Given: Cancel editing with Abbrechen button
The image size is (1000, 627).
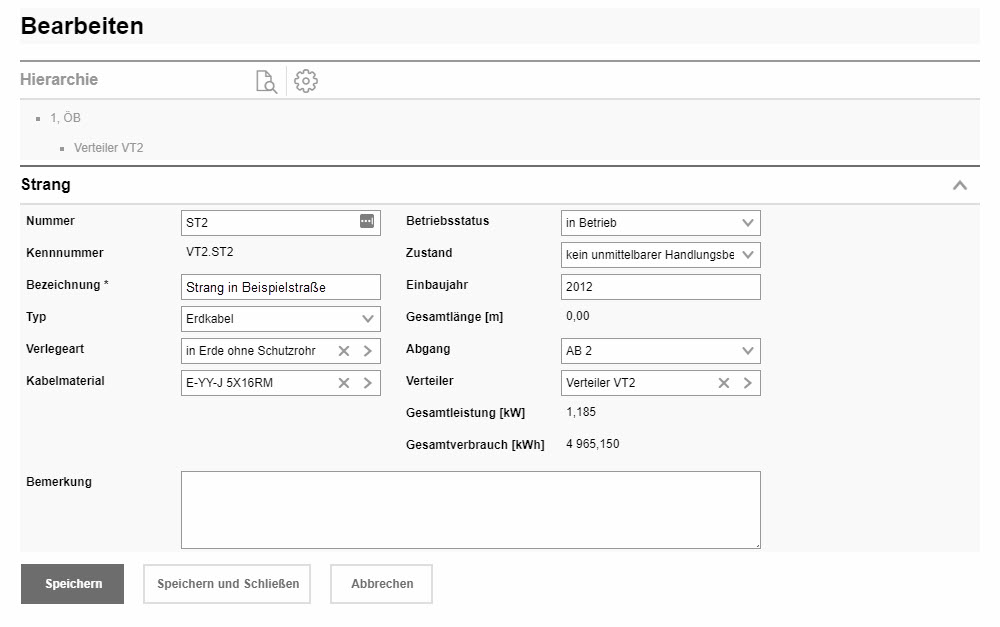Looking at the screenshot, I should point(382,584).
